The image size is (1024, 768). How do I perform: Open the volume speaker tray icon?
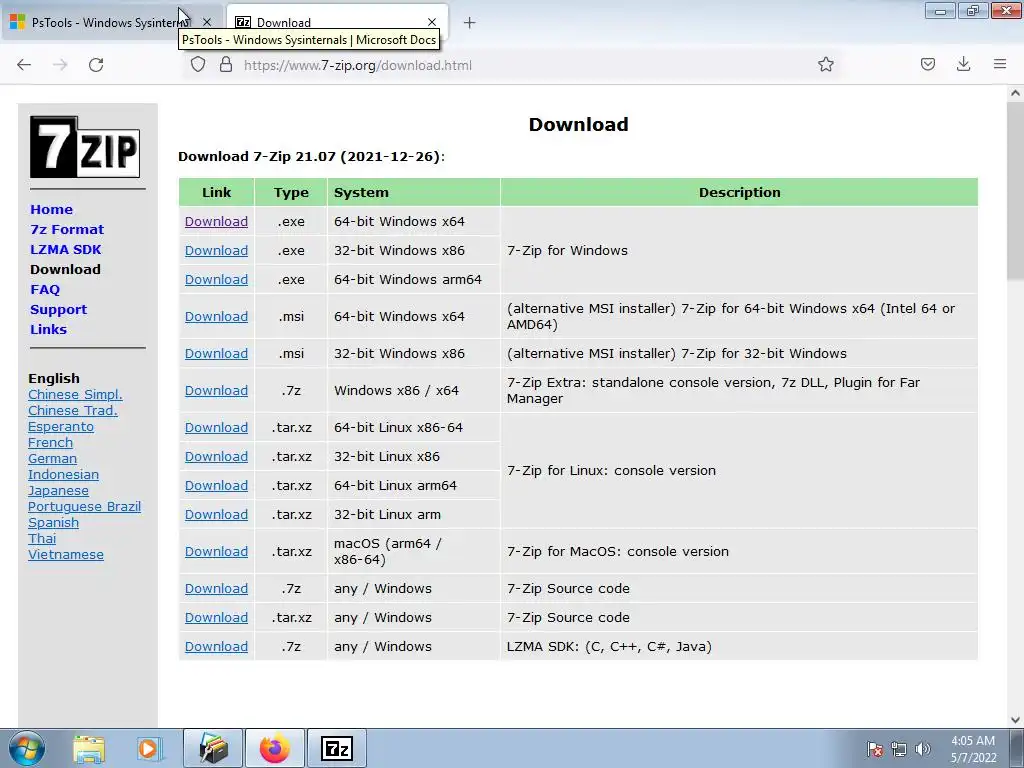[x=923, y=749]
